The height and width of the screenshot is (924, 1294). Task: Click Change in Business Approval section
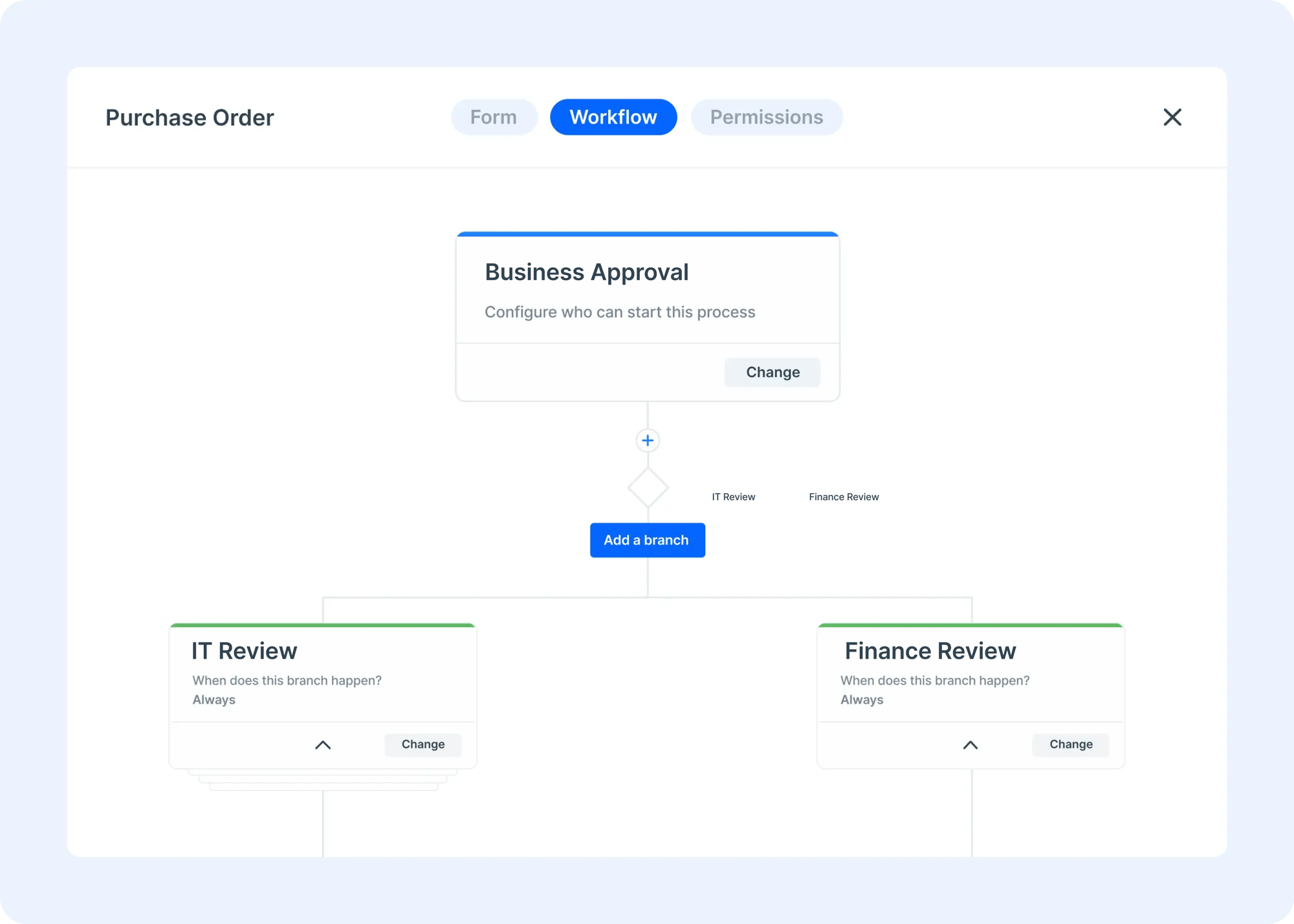(x=772, y=372)
